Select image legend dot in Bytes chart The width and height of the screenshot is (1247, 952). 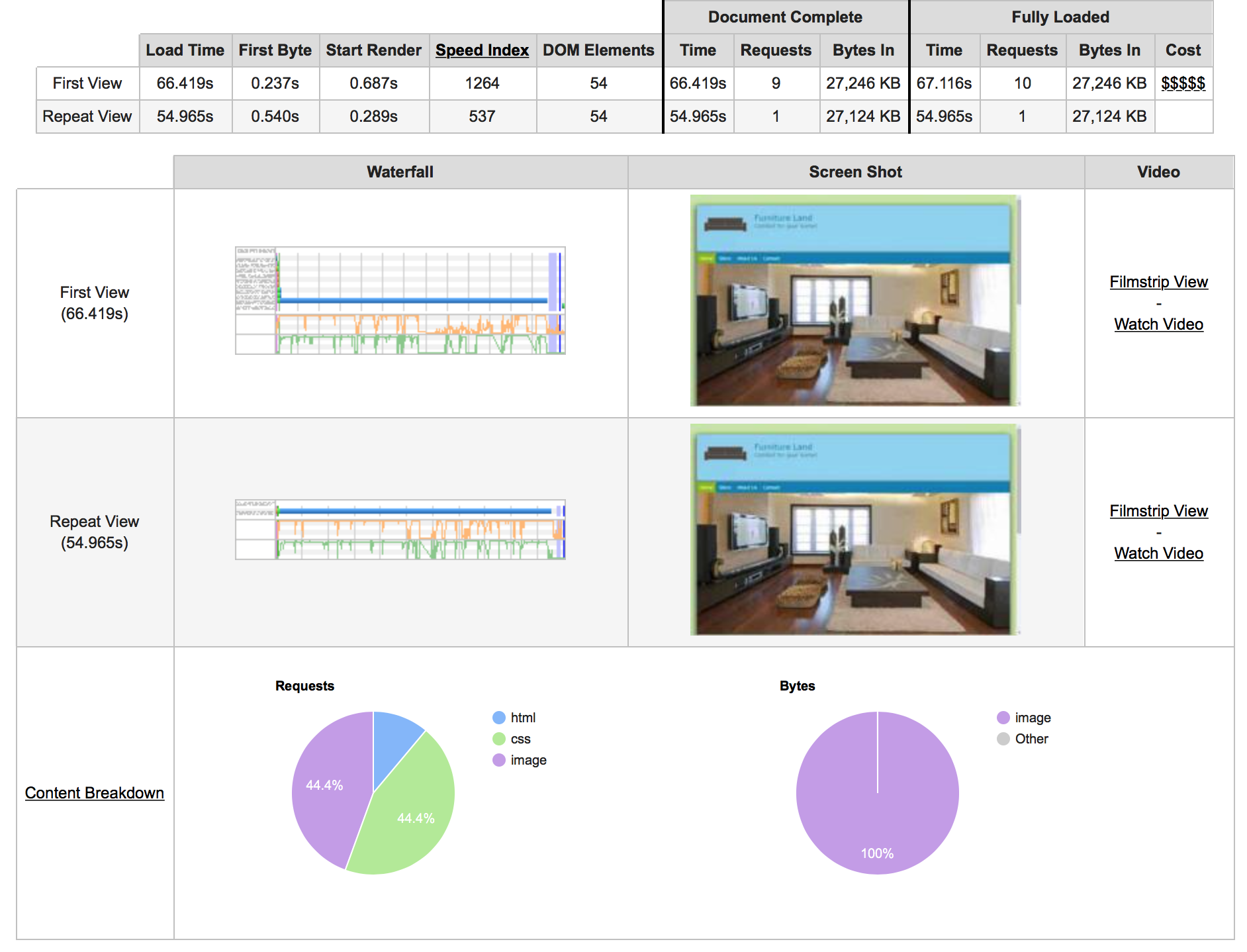[x=1003, y=718]
